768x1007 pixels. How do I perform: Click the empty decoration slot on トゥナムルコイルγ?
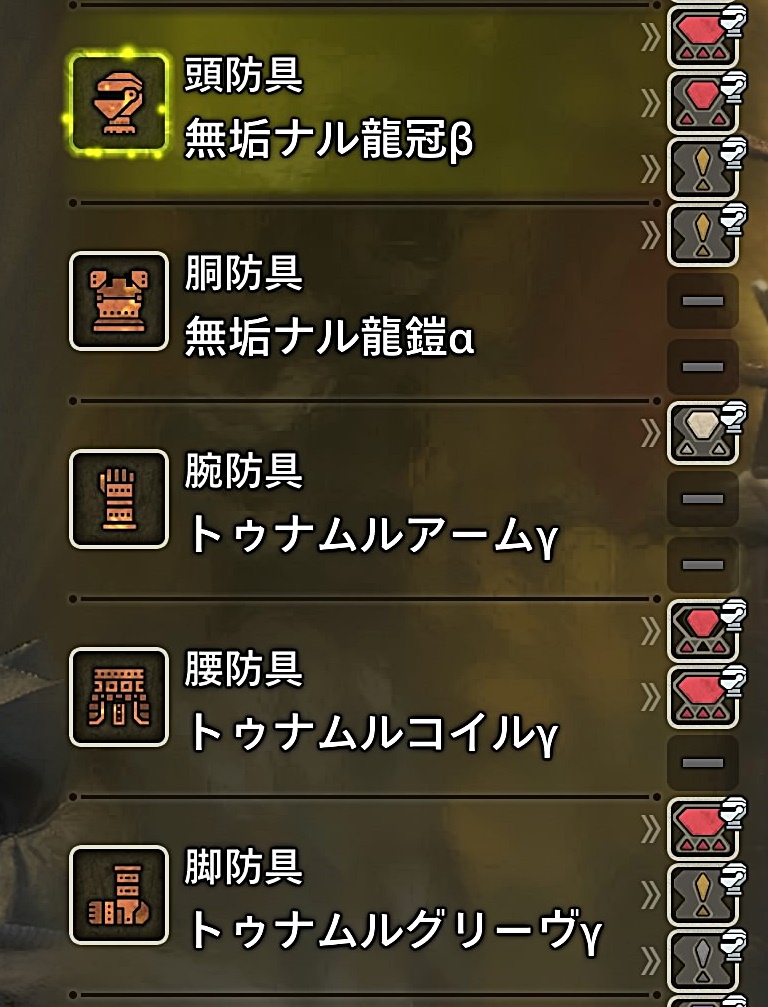pyautogui.click(x=703, y=763)
